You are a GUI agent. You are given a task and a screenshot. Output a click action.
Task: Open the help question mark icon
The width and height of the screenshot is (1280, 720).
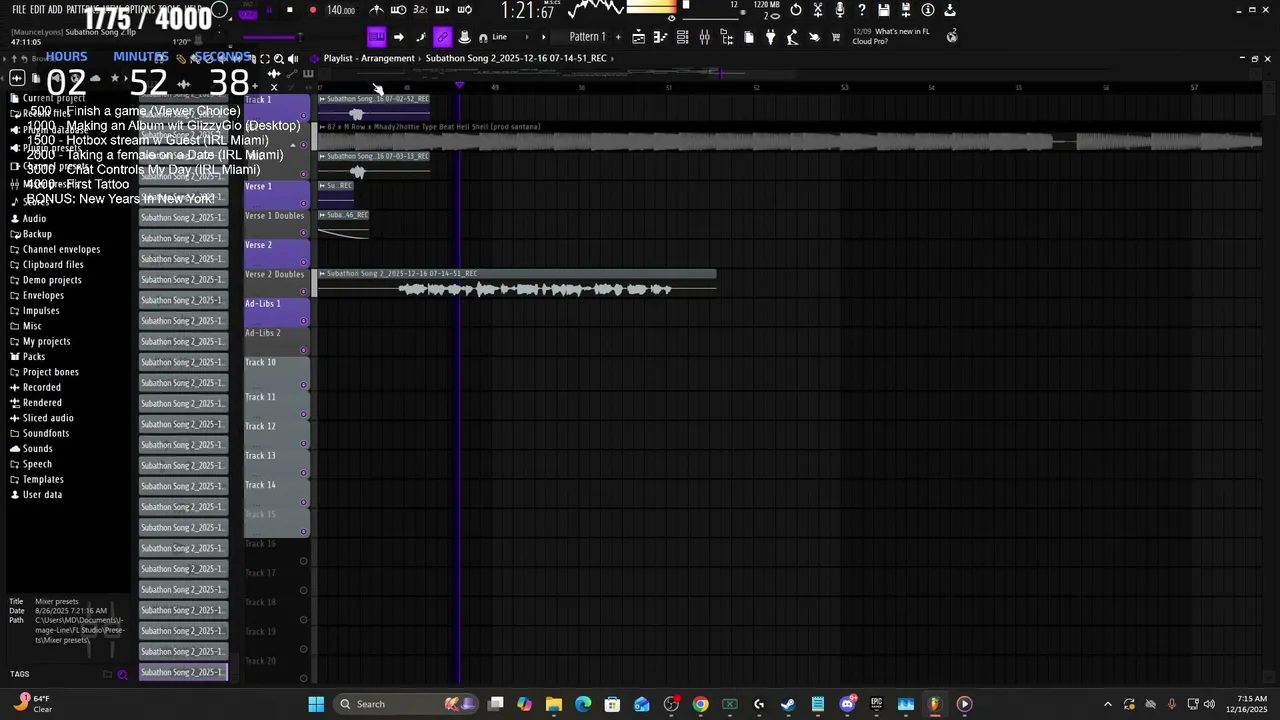pos(861,10)
